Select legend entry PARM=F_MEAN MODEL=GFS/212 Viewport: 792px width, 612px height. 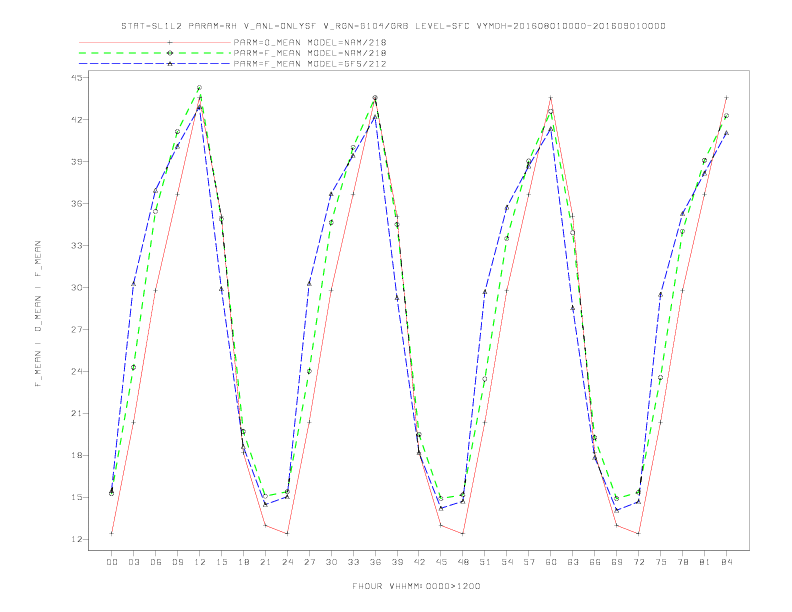click(x=310, y=64)
